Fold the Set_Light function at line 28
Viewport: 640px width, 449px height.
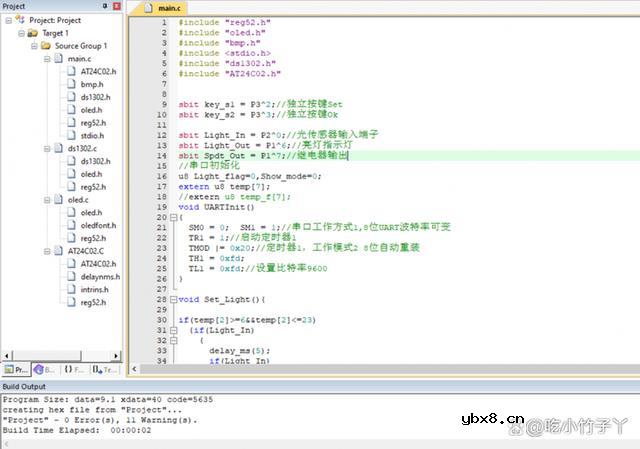[173, 299]
